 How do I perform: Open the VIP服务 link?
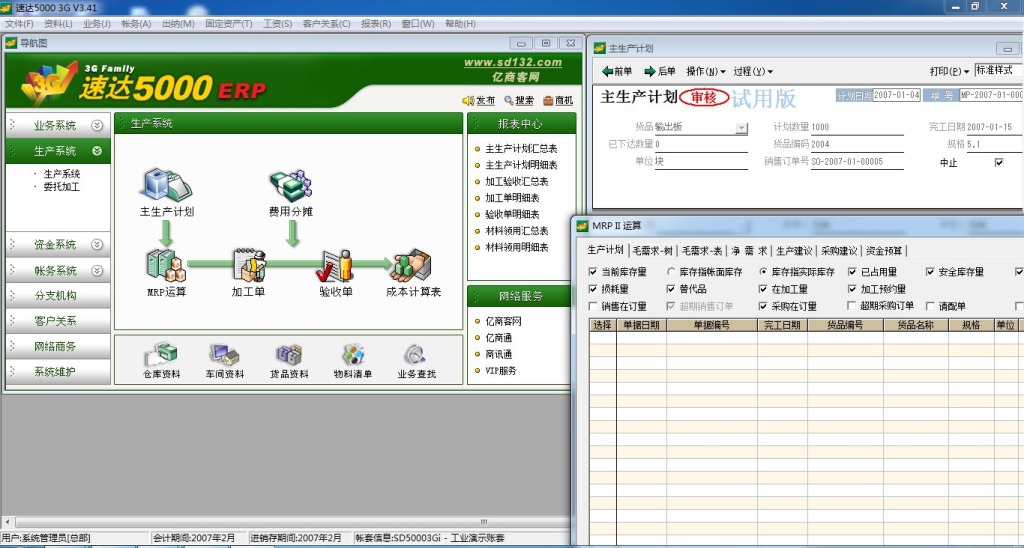click(x=500, y=370)
